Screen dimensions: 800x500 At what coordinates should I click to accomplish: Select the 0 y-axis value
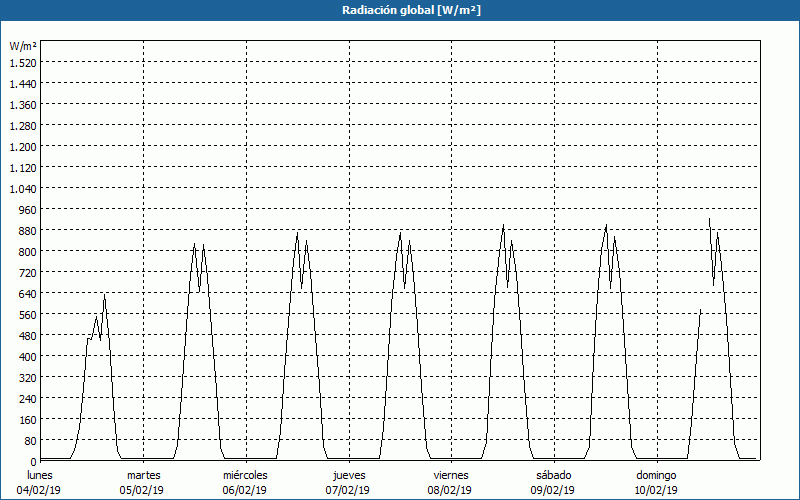(34, 461)
